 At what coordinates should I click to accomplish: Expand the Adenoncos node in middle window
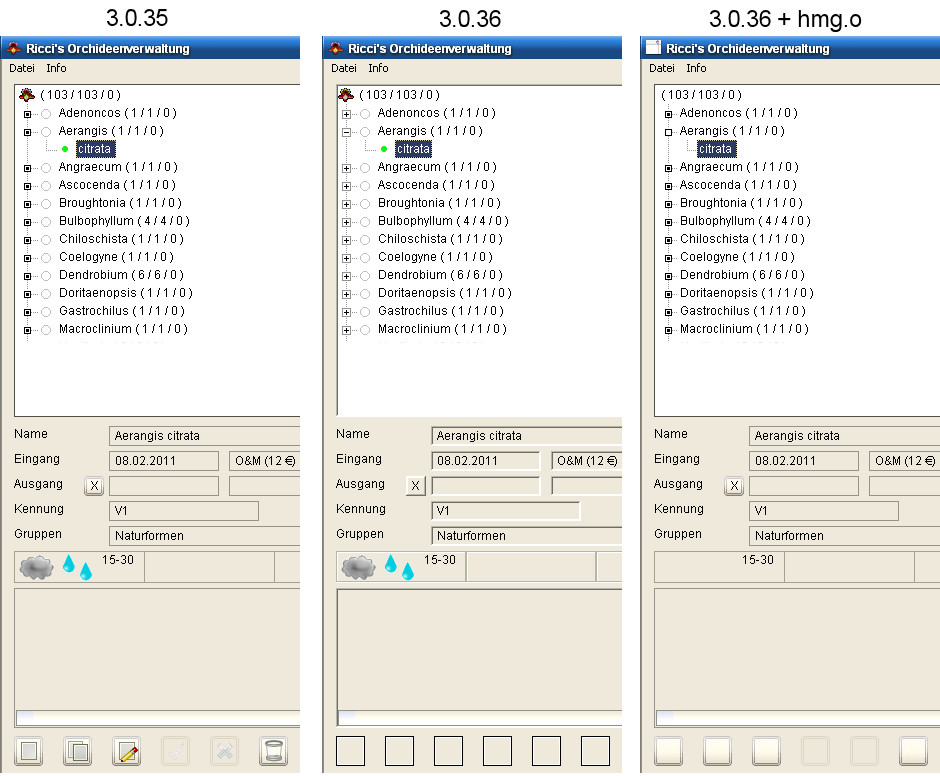[346, 113]
